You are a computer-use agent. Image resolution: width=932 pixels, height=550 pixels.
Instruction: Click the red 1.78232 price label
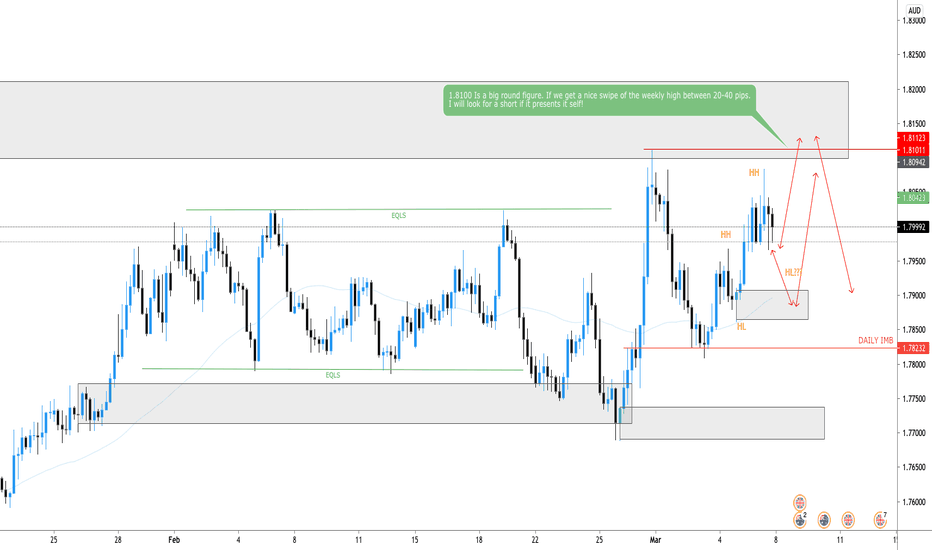point(914,348)
